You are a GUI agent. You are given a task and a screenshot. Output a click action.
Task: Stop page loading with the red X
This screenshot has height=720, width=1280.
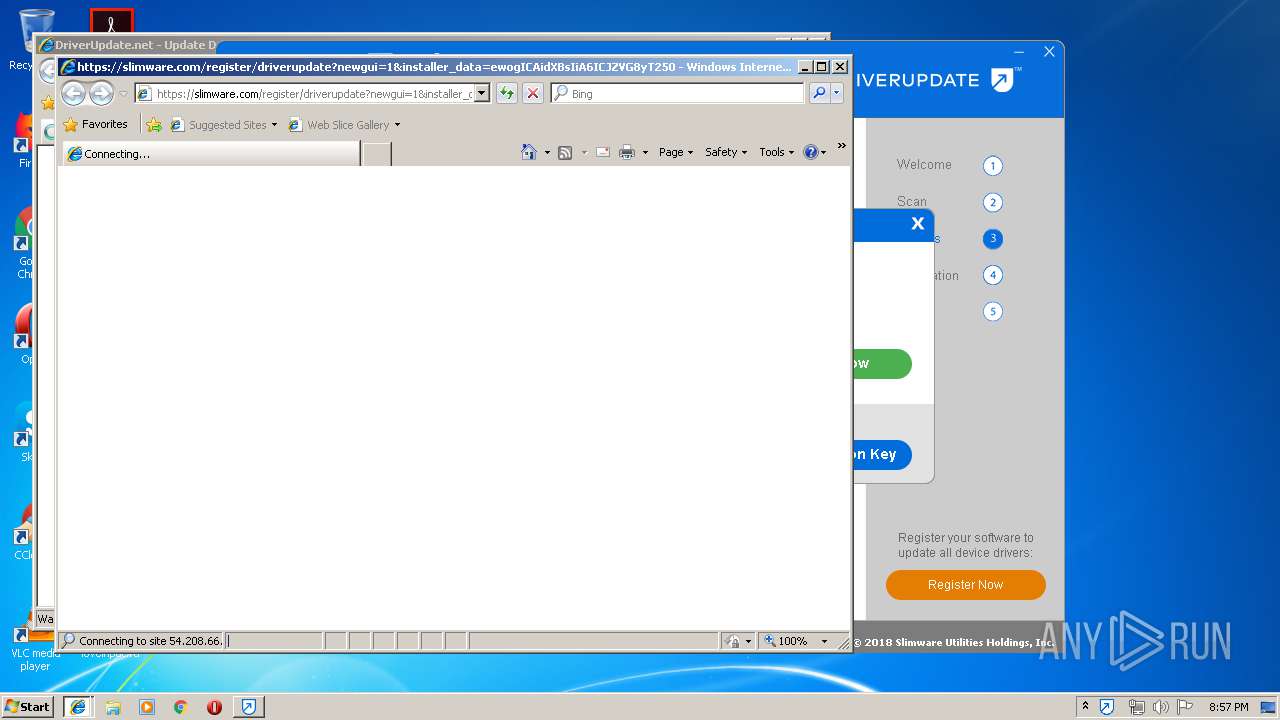pyautogui.click(x=533, y=93)
